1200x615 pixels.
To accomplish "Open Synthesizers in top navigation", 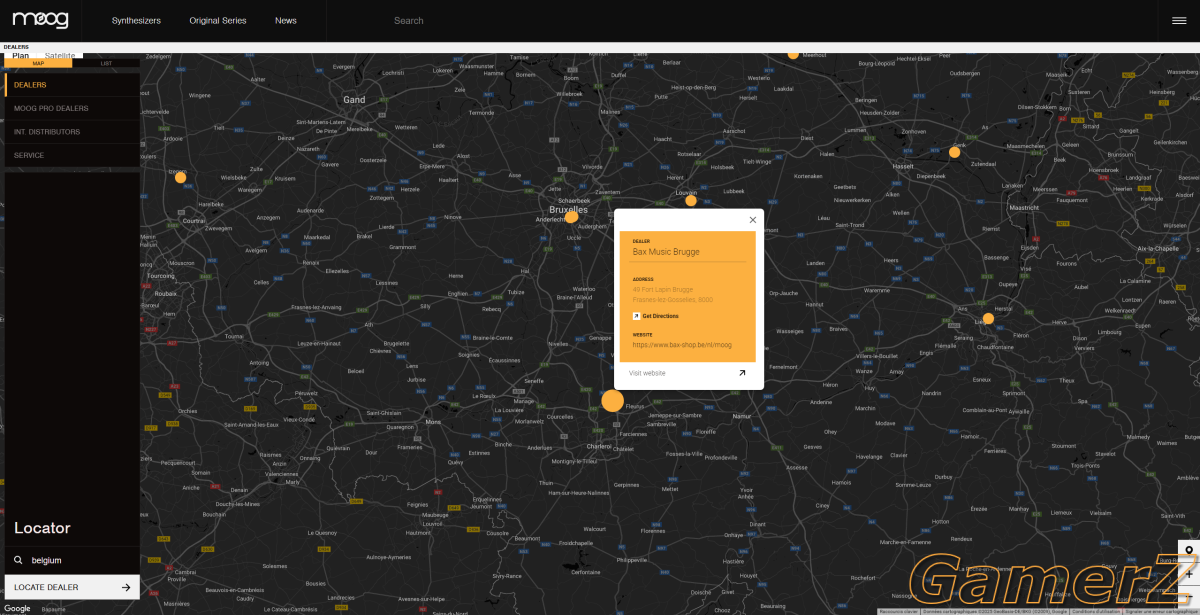I will pos(136,20).
